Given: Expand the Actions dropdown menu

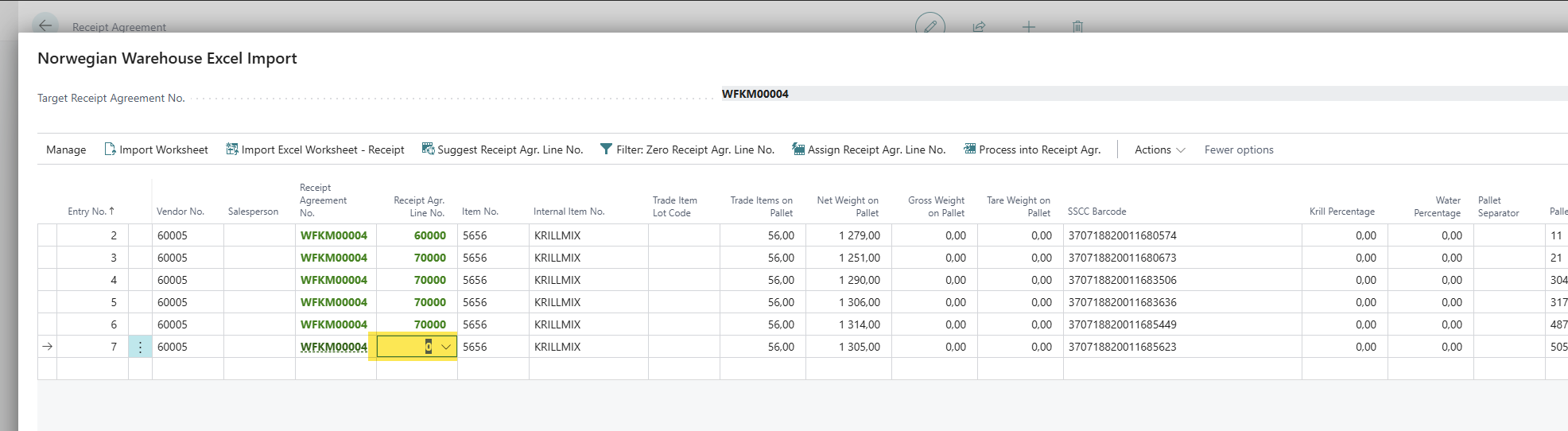Looking at the screenshot, I should (1159, 149).
